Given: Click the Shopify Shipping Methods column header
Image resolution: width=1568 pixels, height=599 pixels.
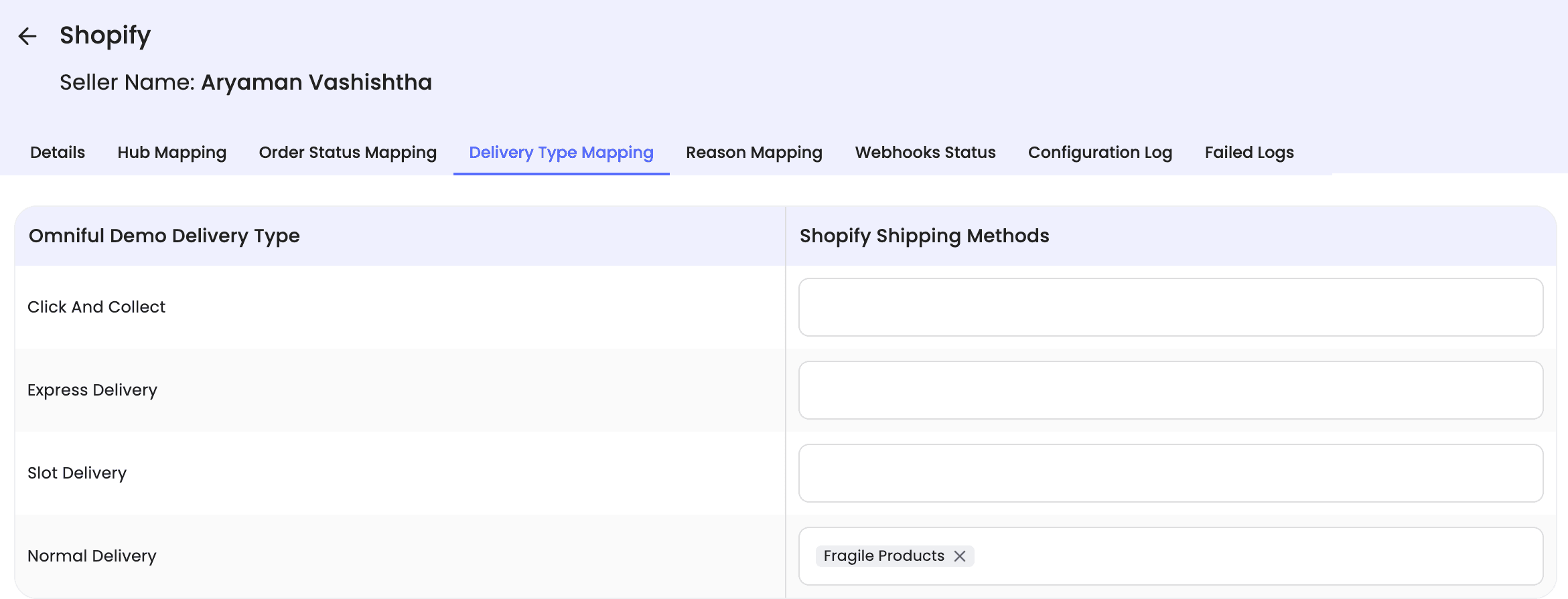Looking at the screenshot, I should tap(924, 236).
